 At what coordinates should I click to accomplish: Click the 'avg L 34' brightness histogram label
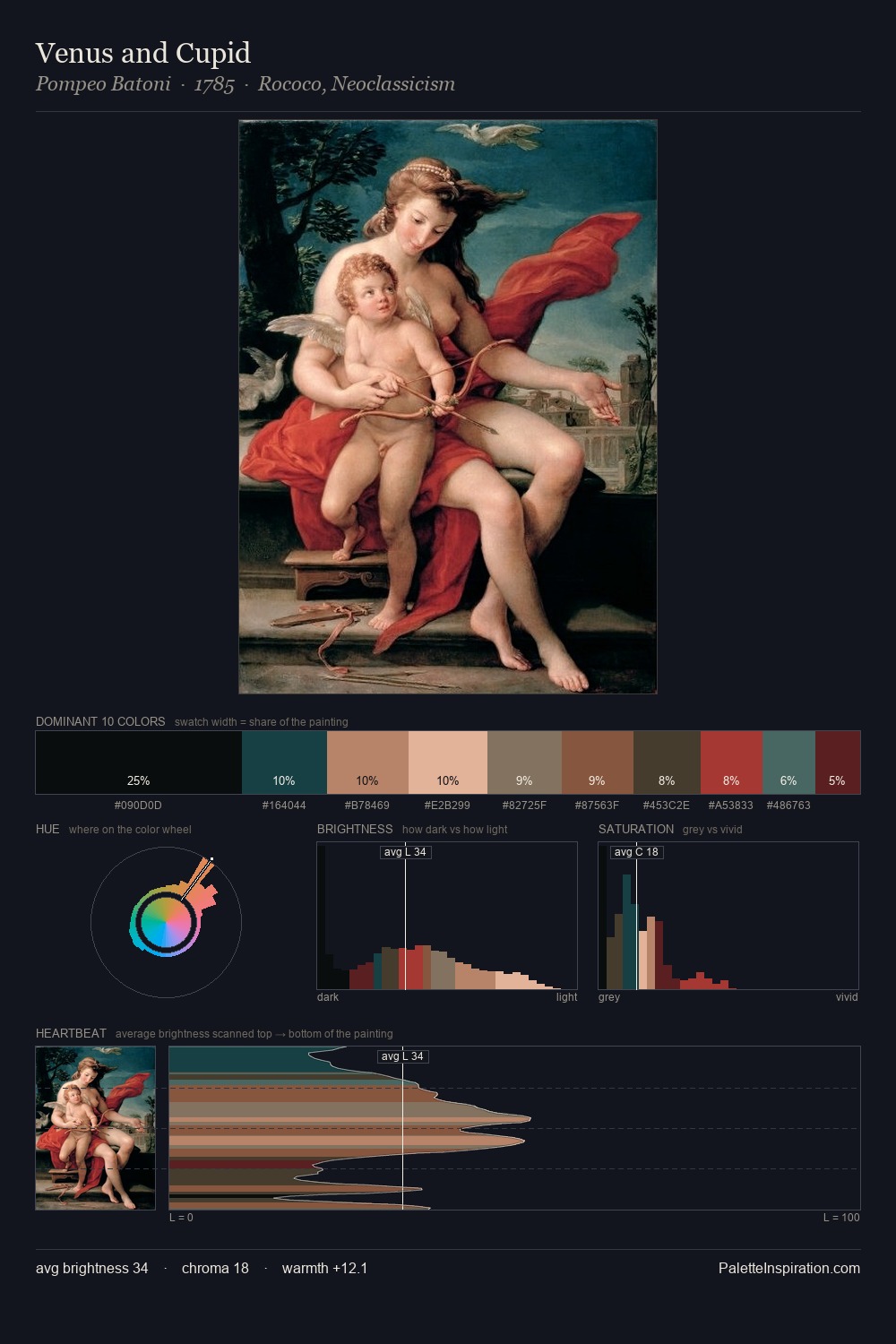[x=405, y=852]
